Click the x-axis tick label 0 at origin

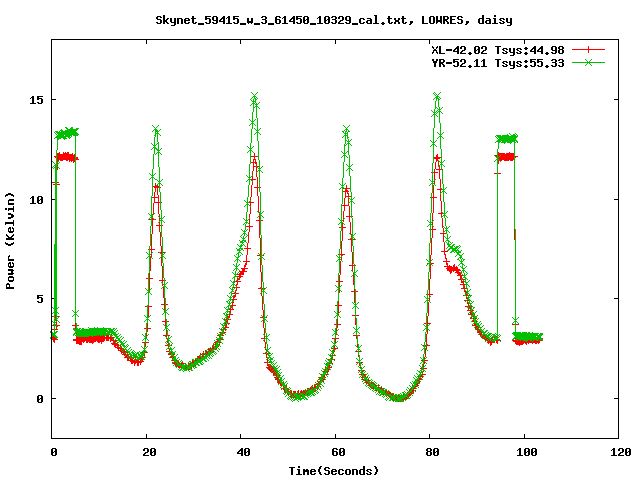point(54,452)
